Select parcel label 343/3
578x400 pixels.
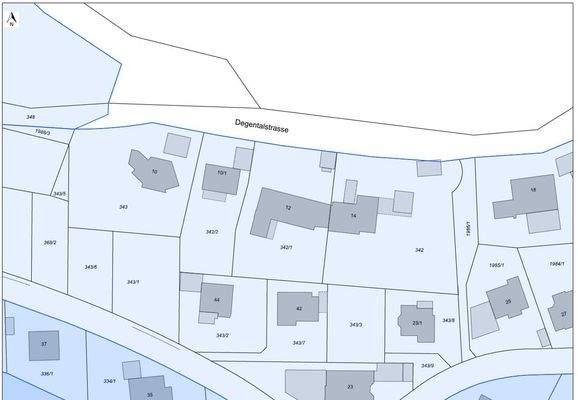356,325
